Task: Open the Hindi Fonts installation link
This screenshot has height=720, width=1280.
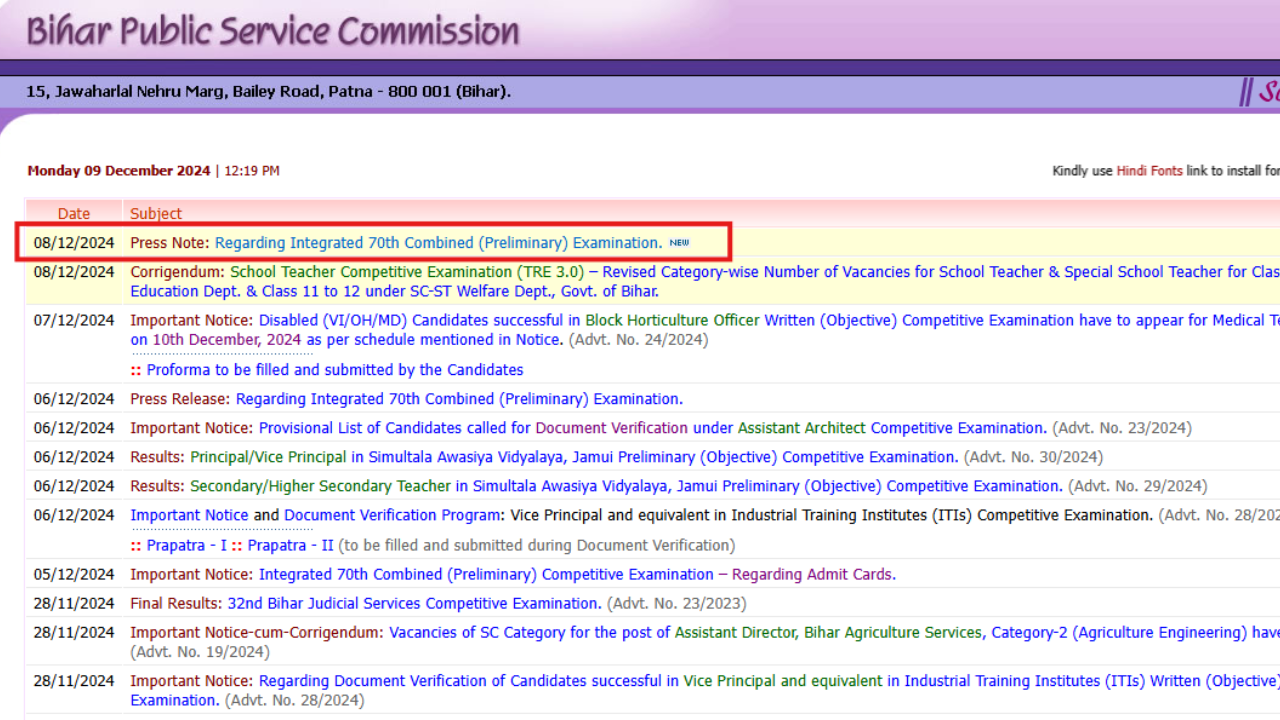Action: pyautogui.click(x=1148, y=170)
